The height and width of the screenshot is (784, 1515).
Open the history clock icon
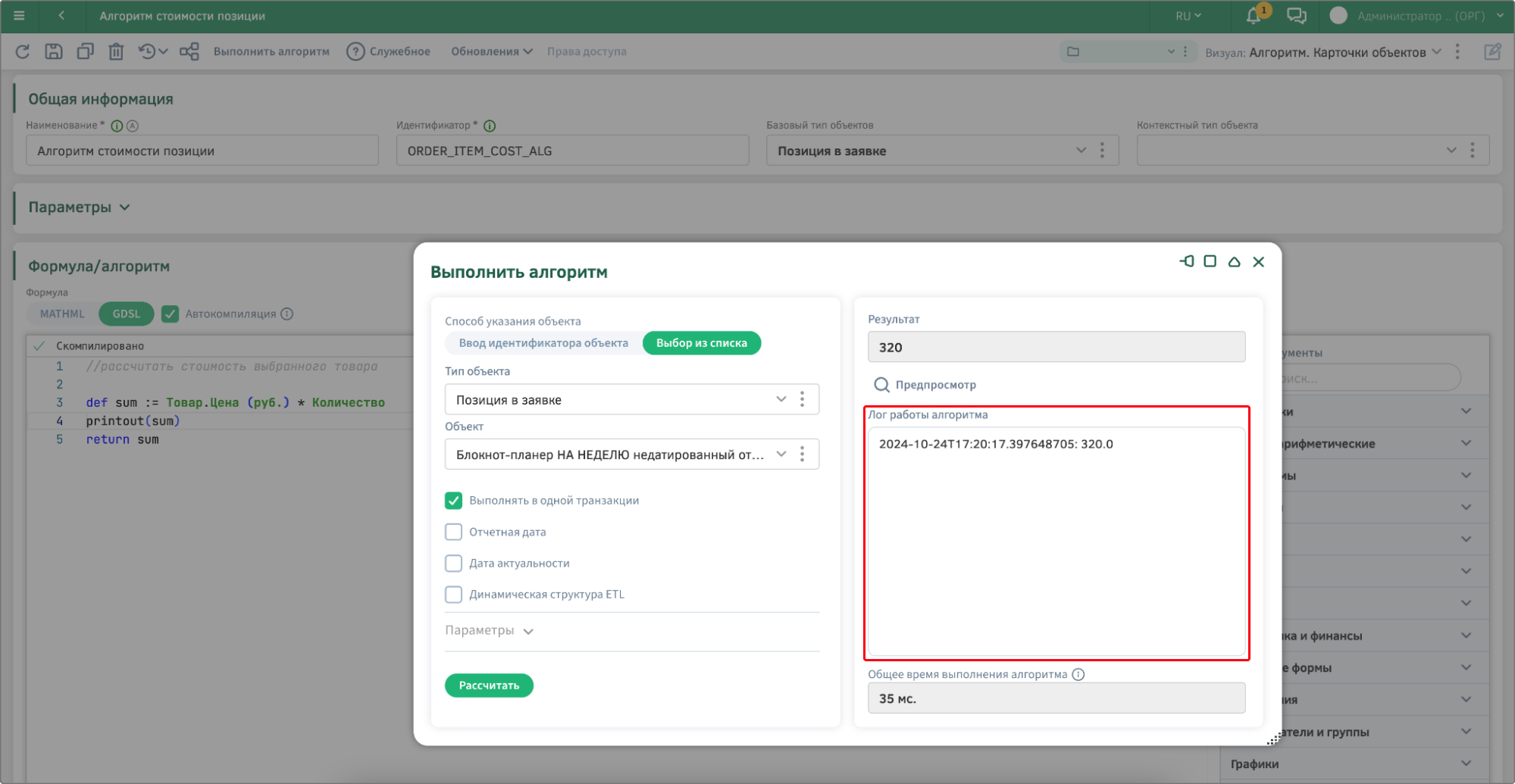(147, 52)
